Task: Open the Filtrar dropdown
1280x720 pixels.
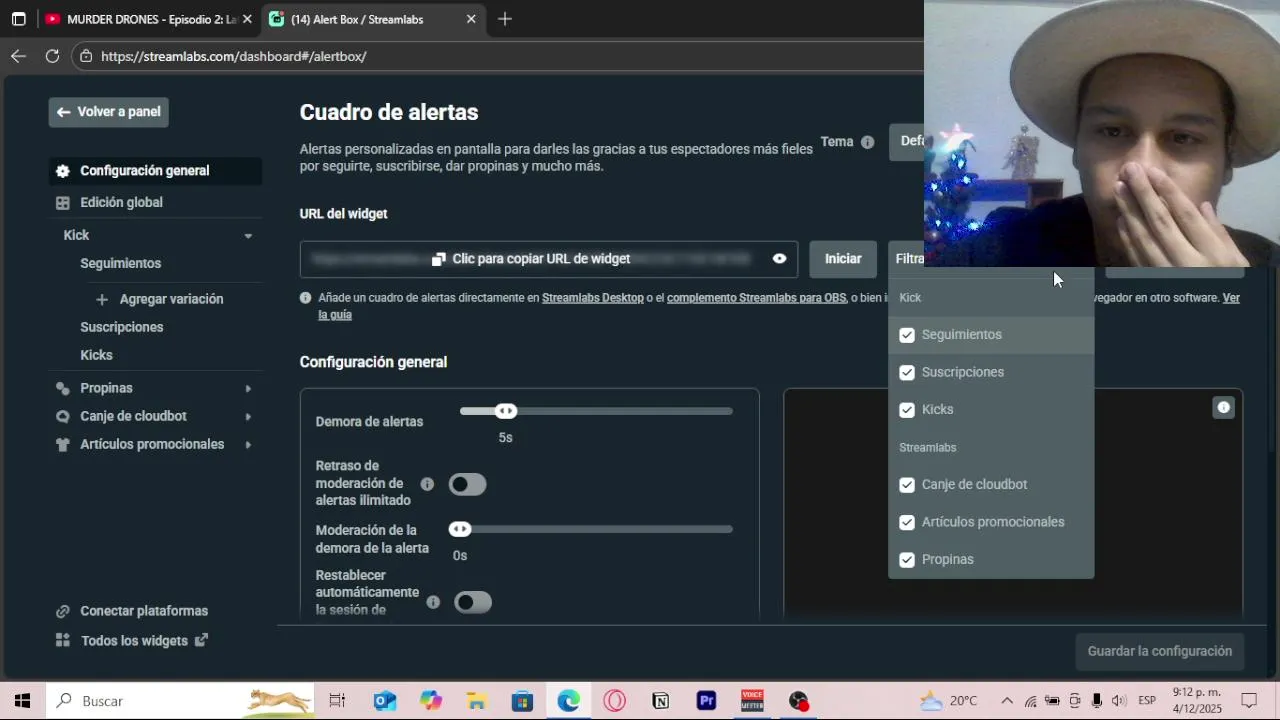Action: 906,259
